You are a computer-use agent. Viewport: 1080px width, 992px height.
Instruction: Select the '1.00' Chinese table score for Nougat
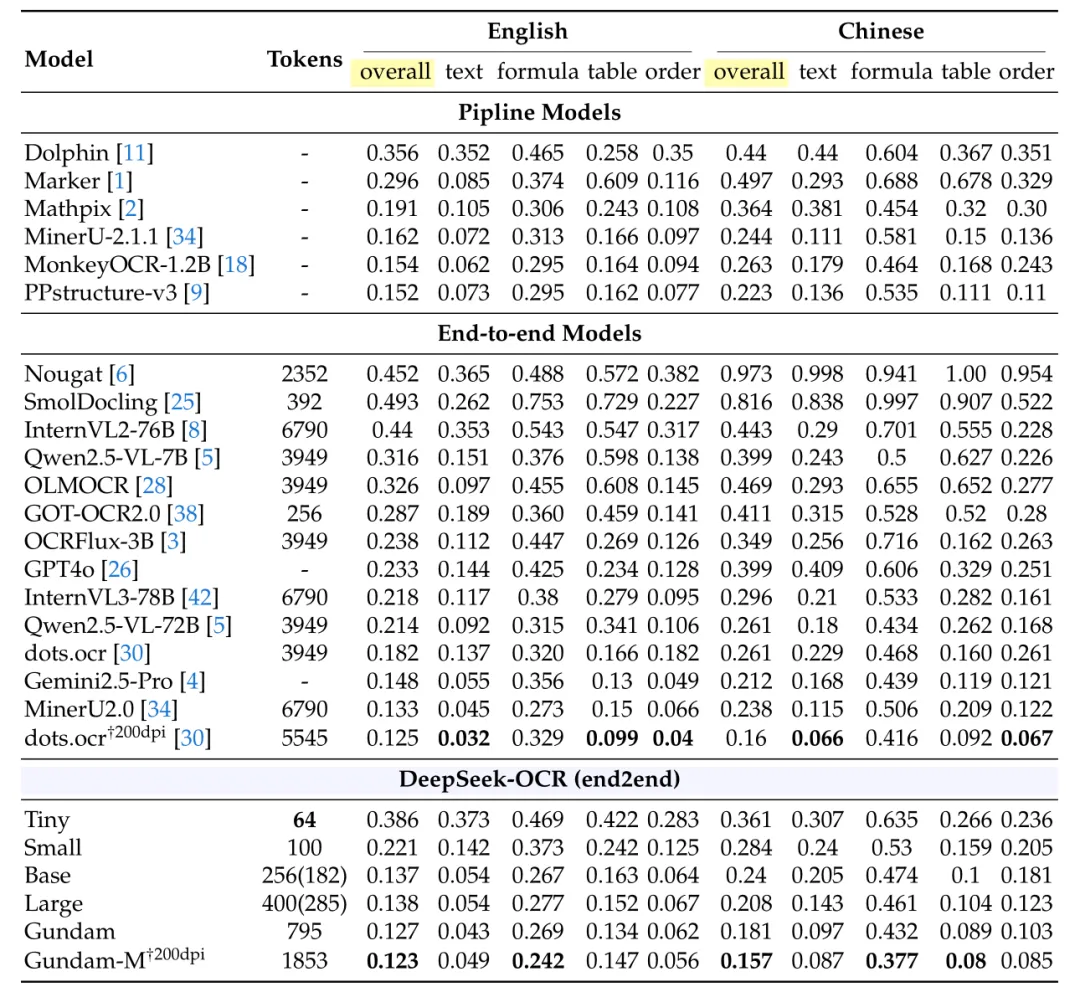coord(966,374)
